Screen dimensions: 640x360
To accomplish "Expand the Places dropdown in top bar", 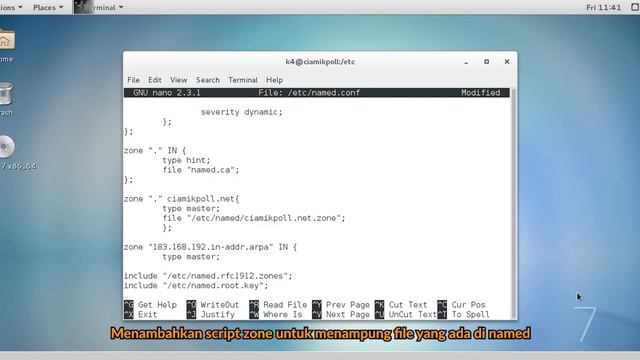I will coord(48,7).
